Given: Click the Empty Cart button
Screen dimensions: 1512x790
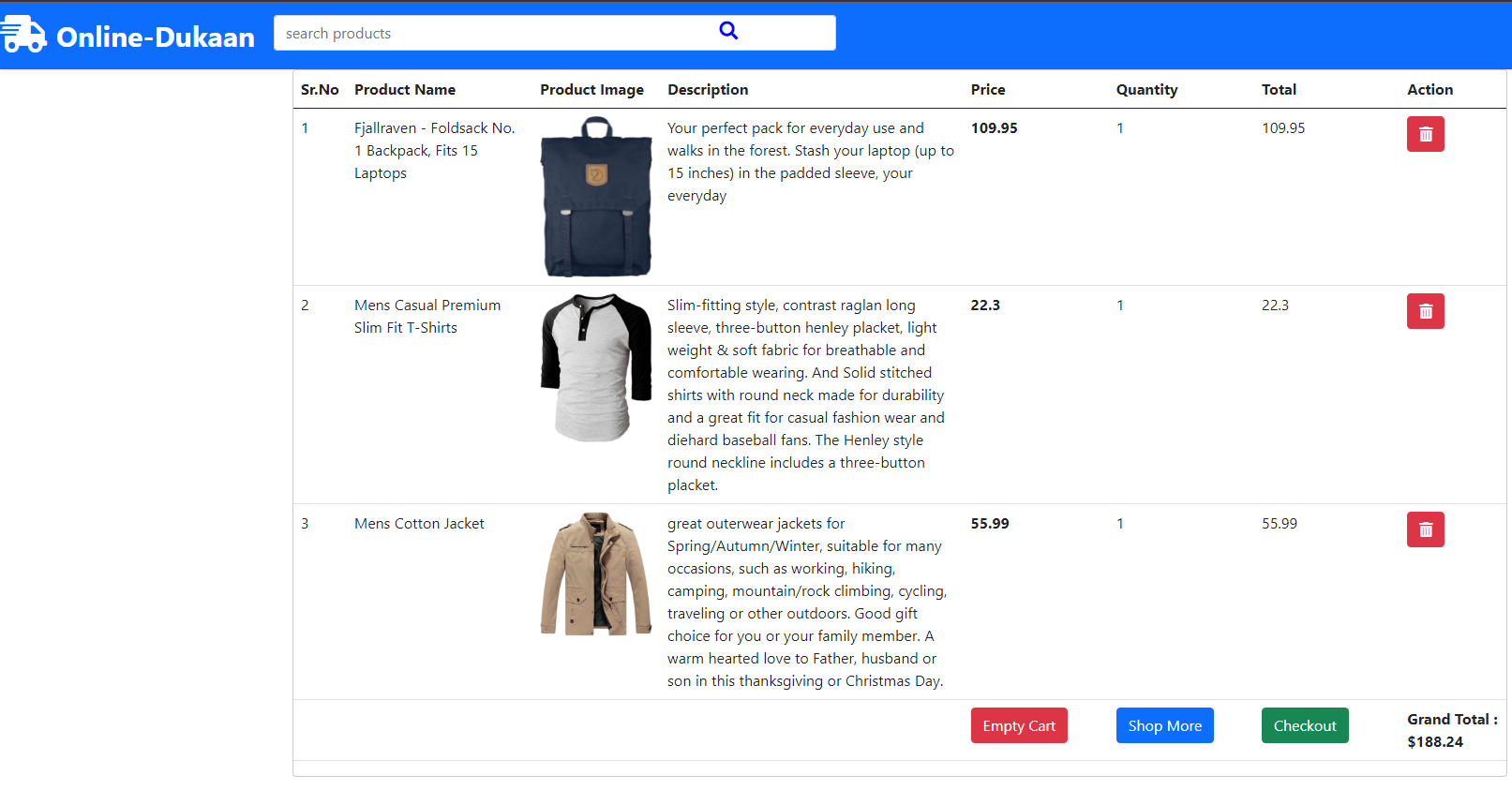Looking at the screenshot, I should point(1019,725).
